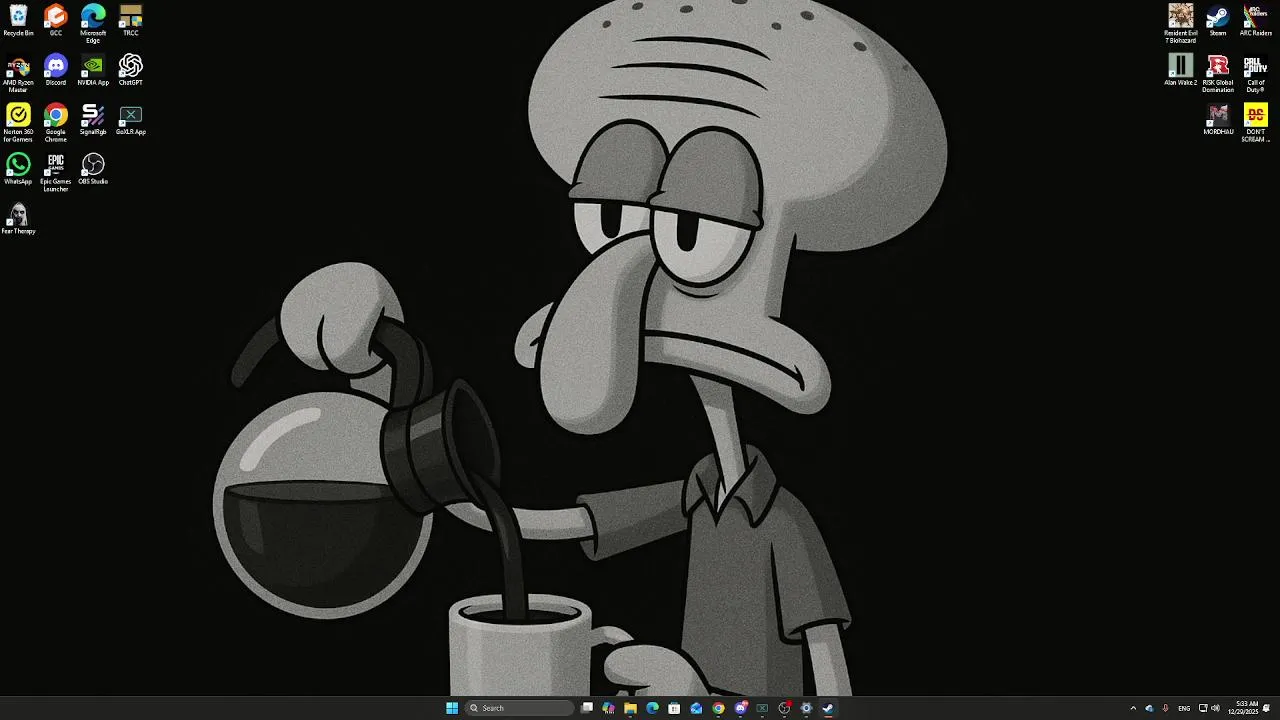Click the taskbar Search box
The image size is (1280, 720).
[520, 708]
